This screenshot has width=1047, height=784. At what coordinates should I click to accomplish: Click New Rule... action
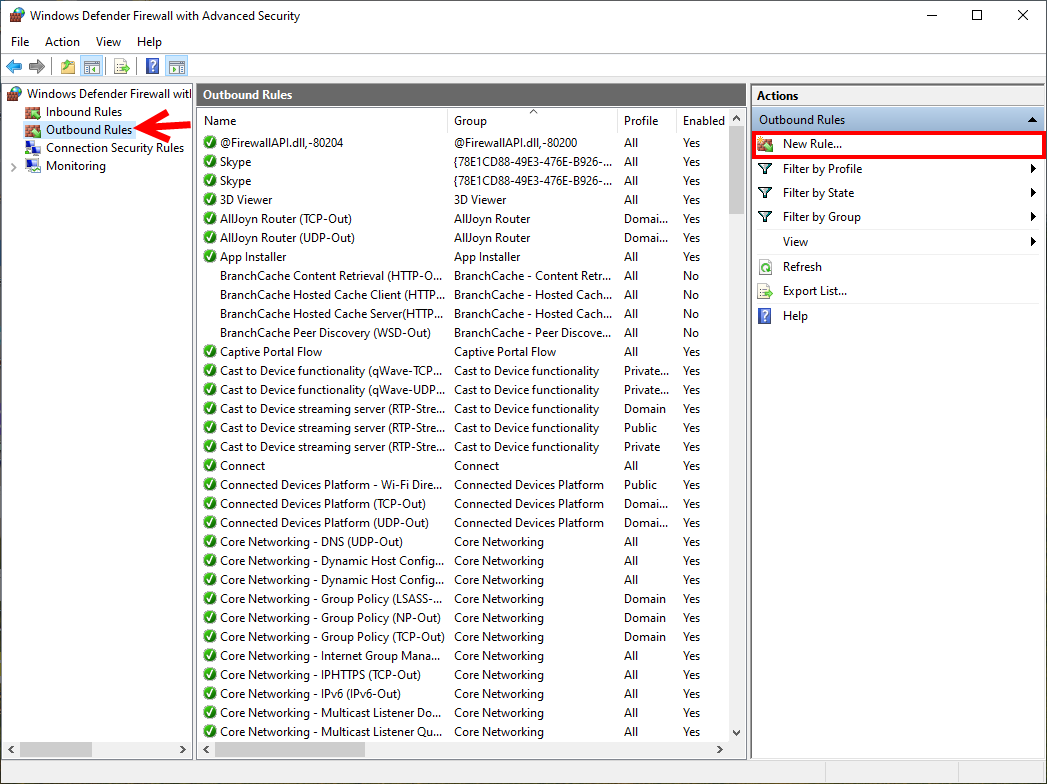[812, 144]
